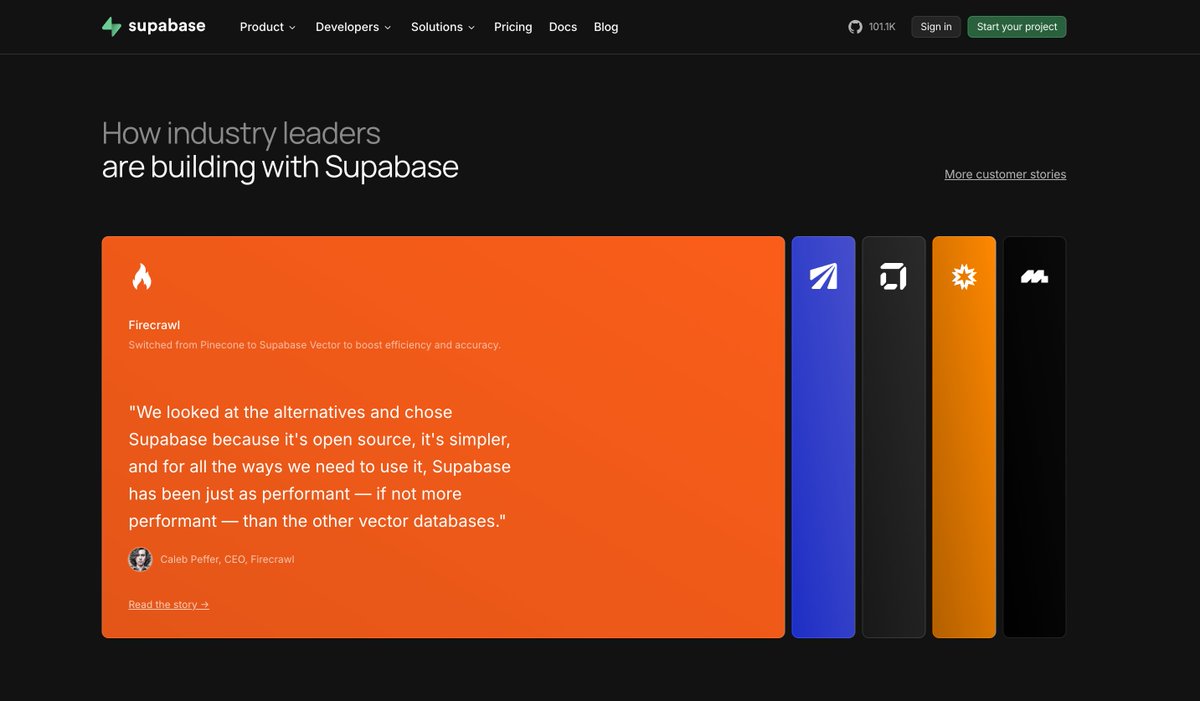
Task: Click the Supabase logo in header
Action: (x=154, y=27)
